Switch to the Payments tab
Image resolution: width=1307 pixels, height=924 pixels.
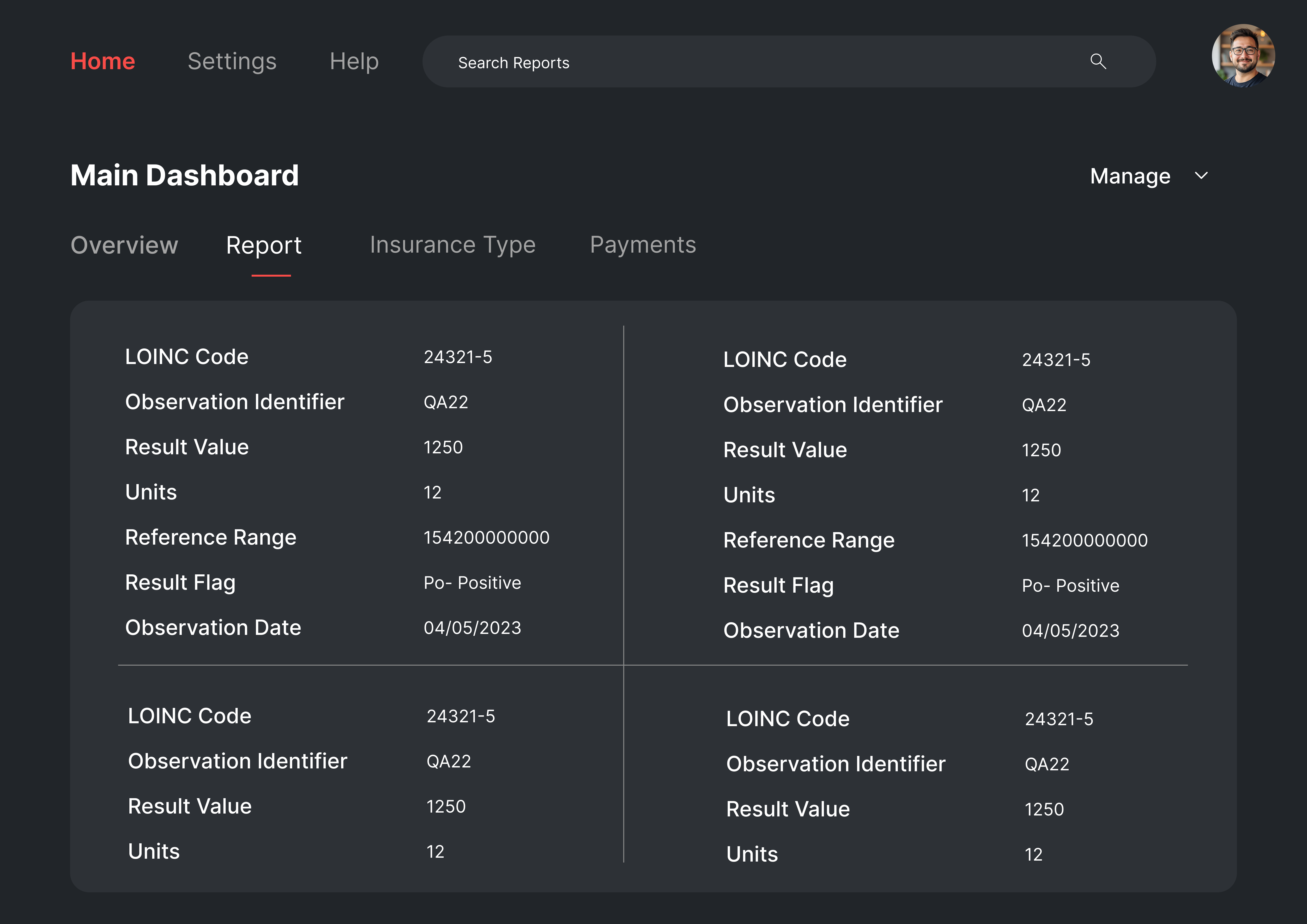point(643,245)
